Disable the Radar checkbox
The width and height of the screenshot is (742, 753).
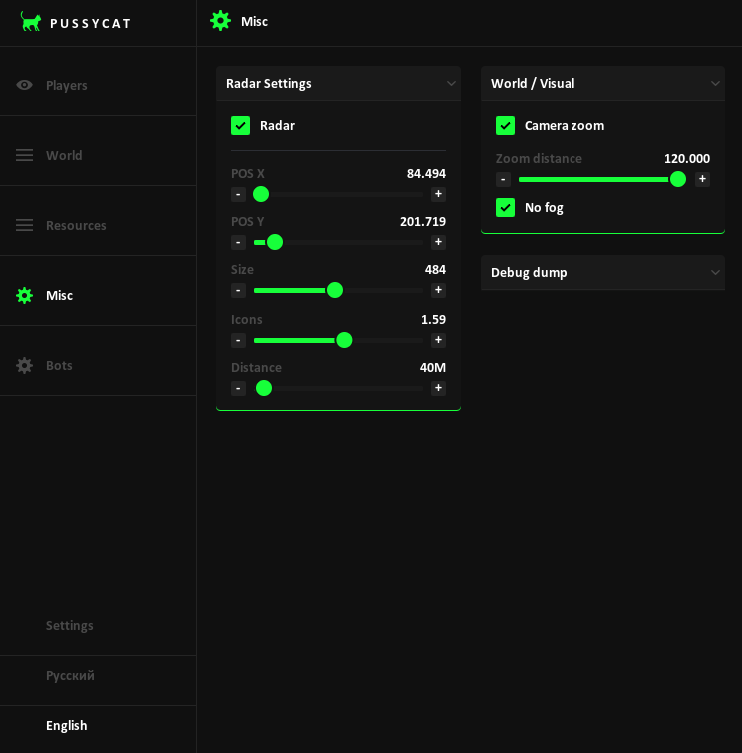coord(241,126)
